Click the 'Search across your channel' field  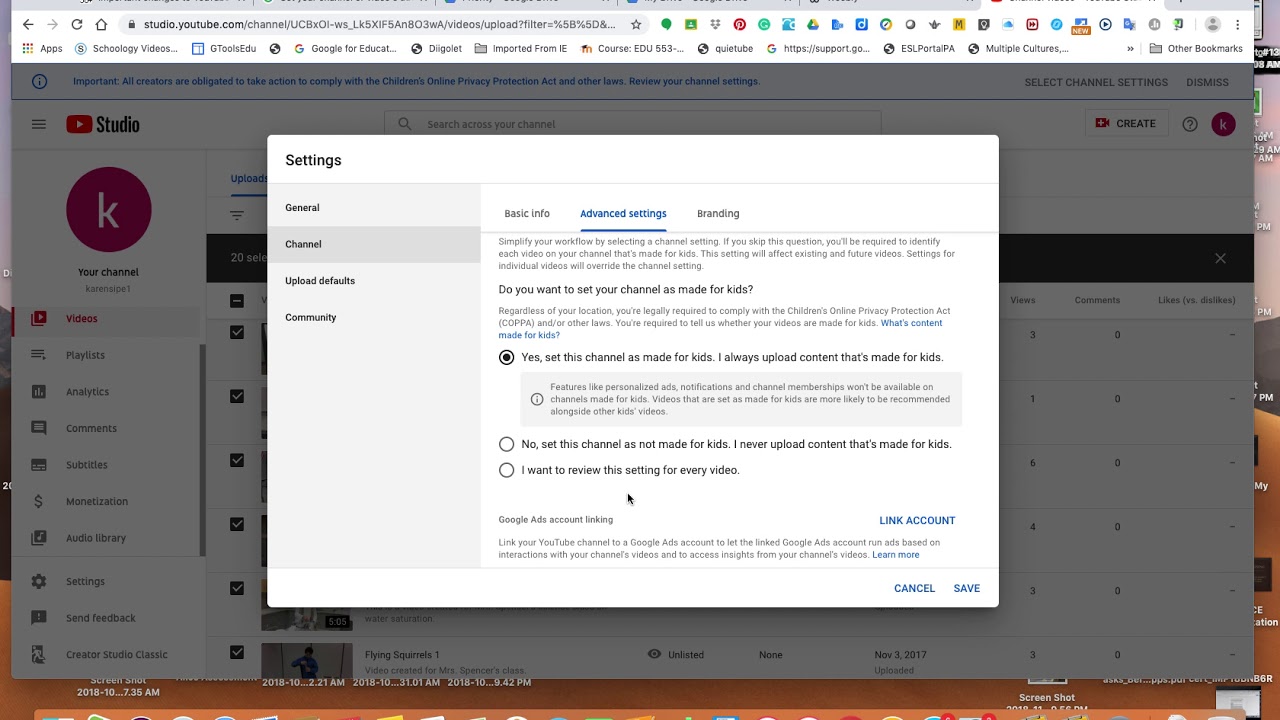click(x=633, y=124)
